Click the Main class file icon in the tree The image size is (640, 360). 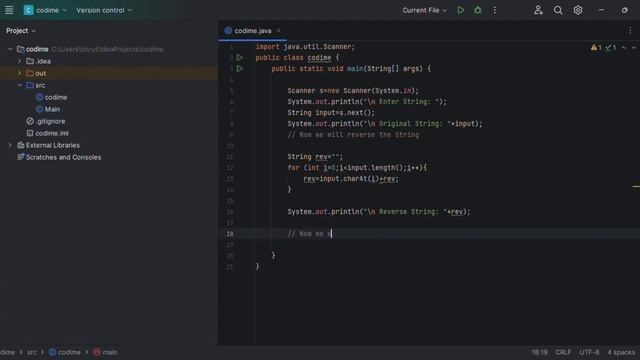coord(40,109)
